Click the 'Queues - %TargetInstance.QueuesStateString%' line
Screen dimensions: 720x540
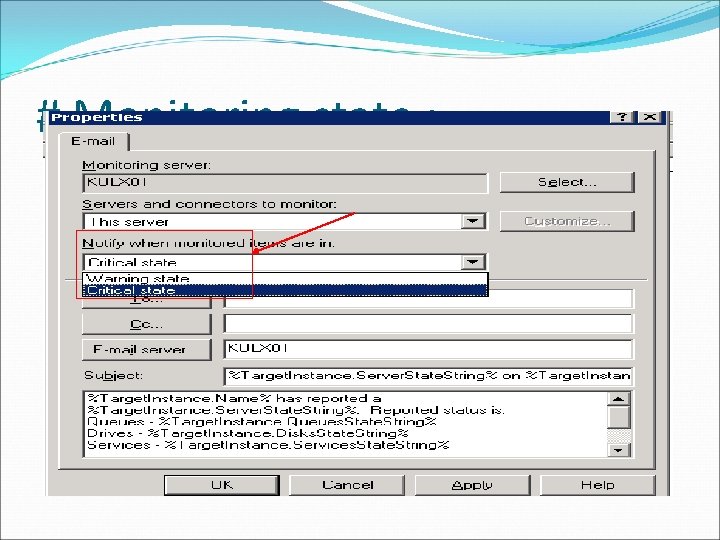[x=261, y=422]
